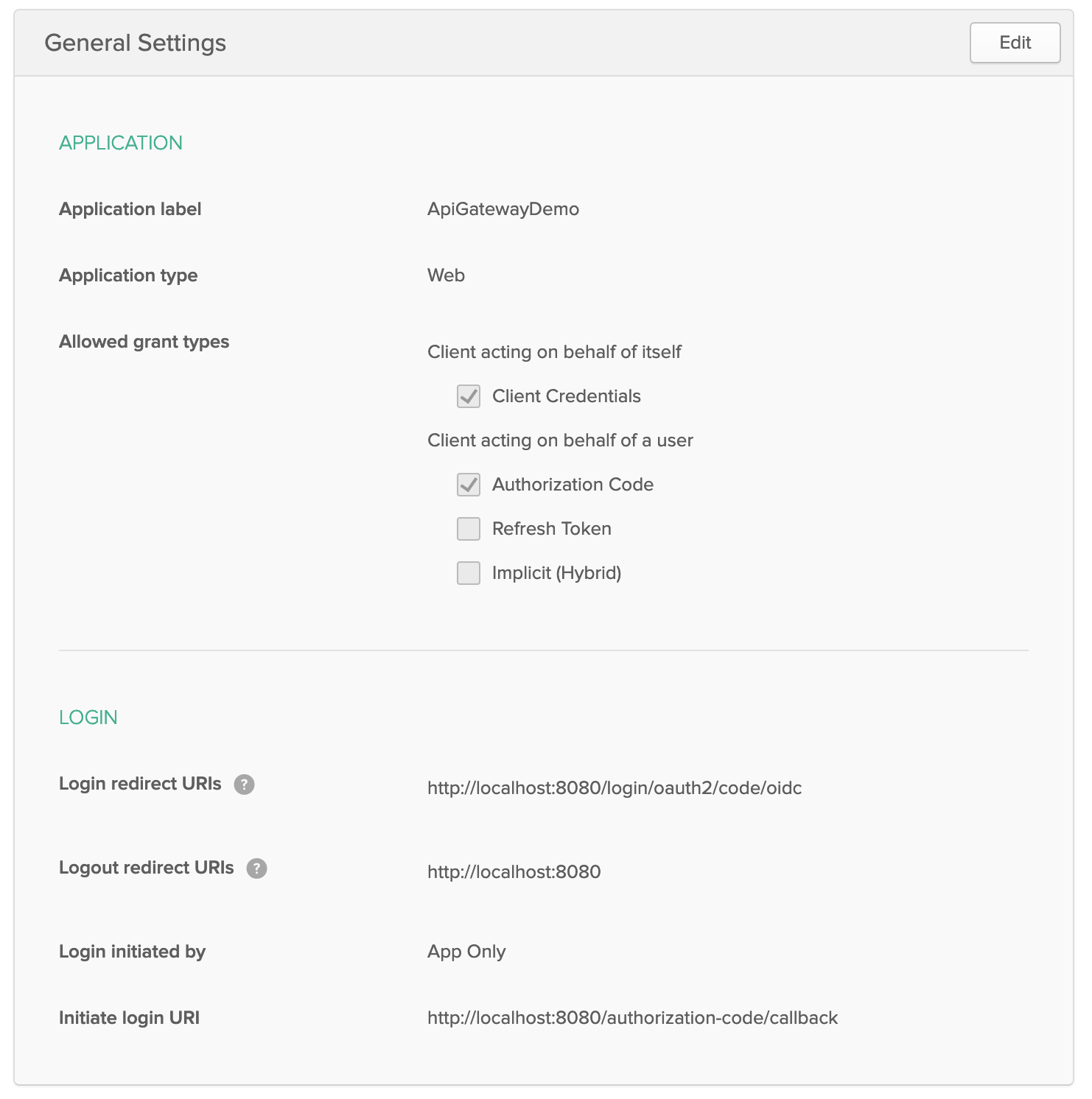Click the General Settings heading
The height and width of the screenshot is (1099, 1092).
pyautogui.click(x=136, y=43)
